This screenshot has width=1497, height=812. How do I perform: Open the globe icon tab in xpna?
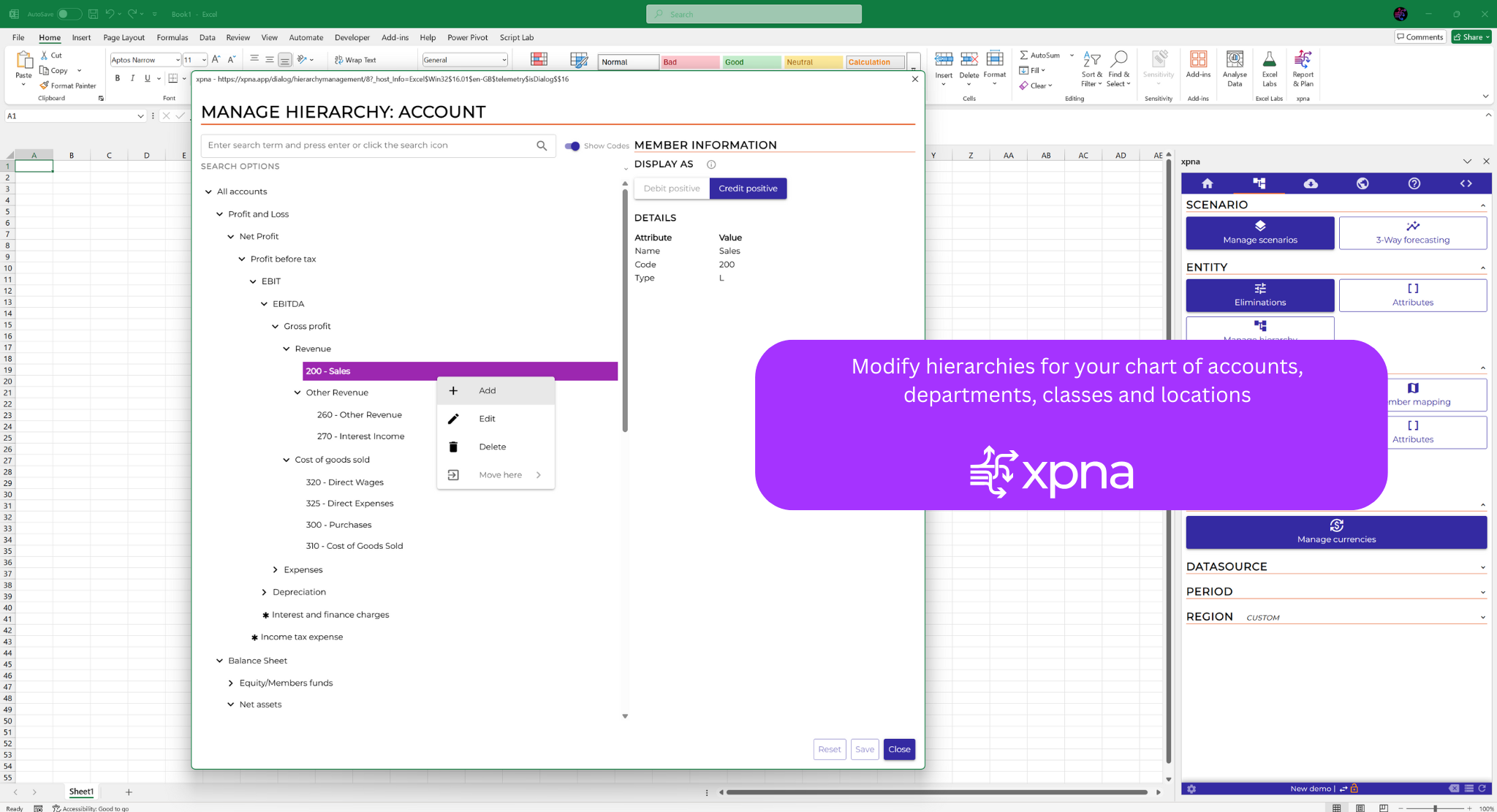click(x=1363, y=183)
